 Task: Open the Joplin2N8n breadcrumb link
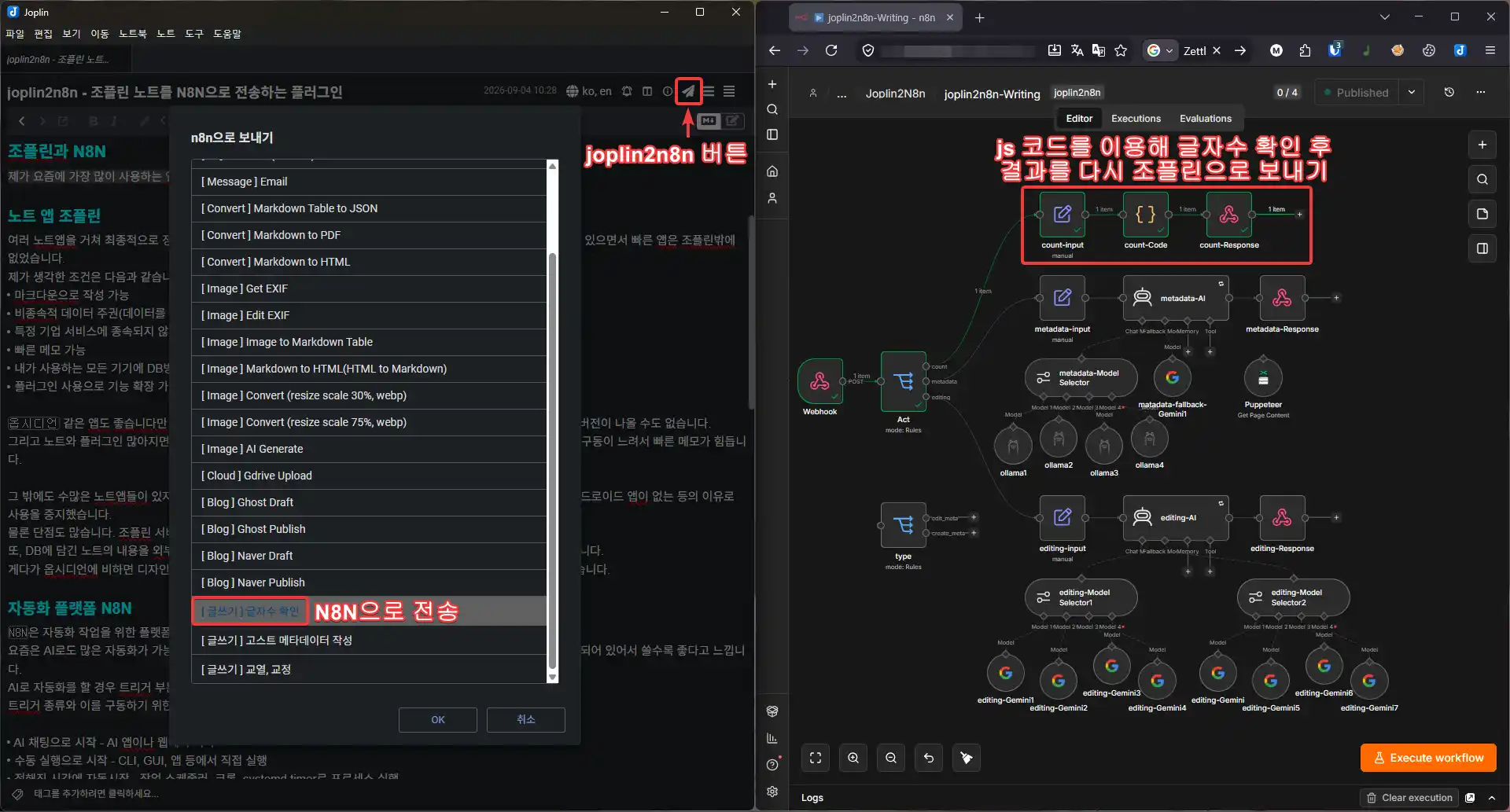(x=895, y=94)
